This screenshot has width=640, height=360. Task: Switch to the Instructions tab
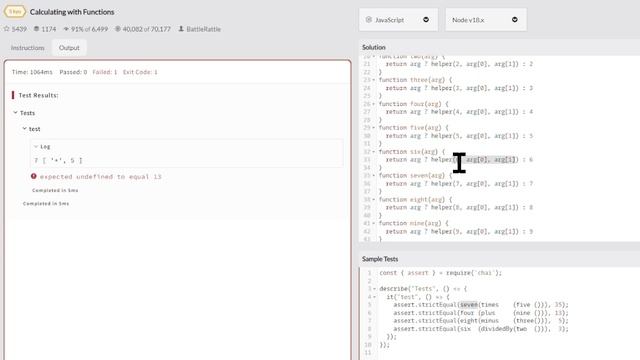pyautogui.click(x=27, y=48)
